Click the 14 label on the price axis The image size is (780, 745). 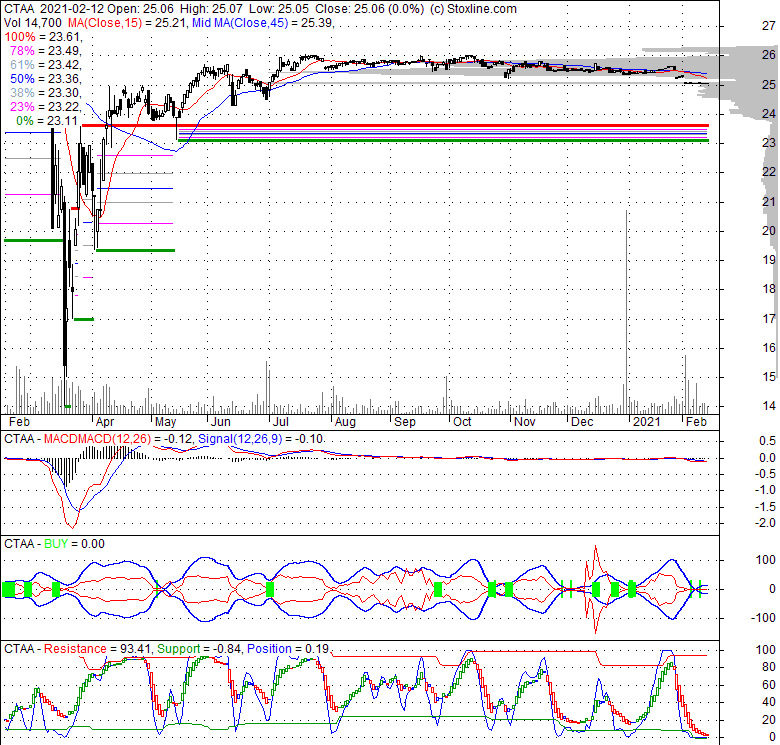coord(769,406)
